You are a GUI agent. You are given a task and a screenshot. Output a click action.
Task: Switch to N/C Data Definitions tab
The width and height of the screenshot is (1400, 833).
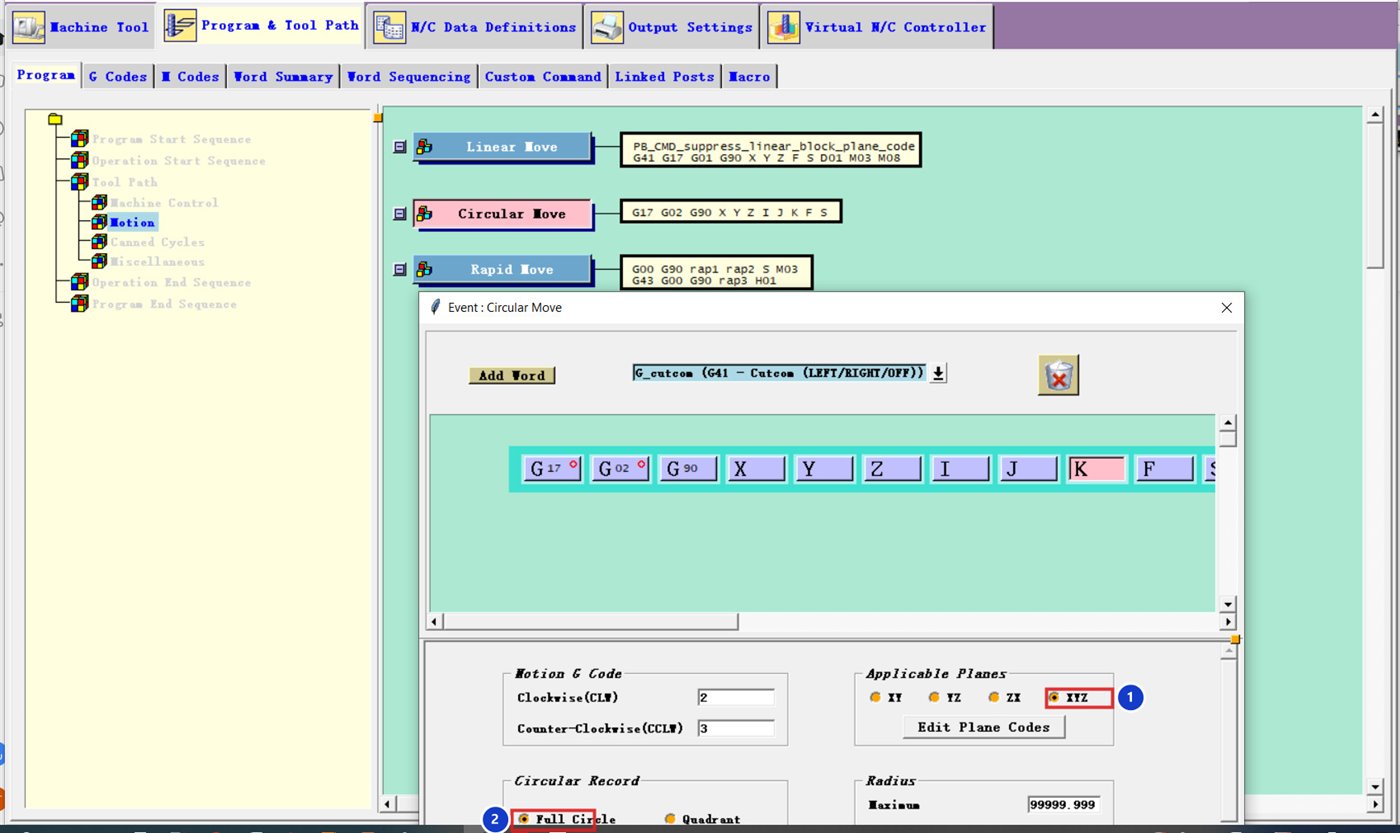pos(475,27)
